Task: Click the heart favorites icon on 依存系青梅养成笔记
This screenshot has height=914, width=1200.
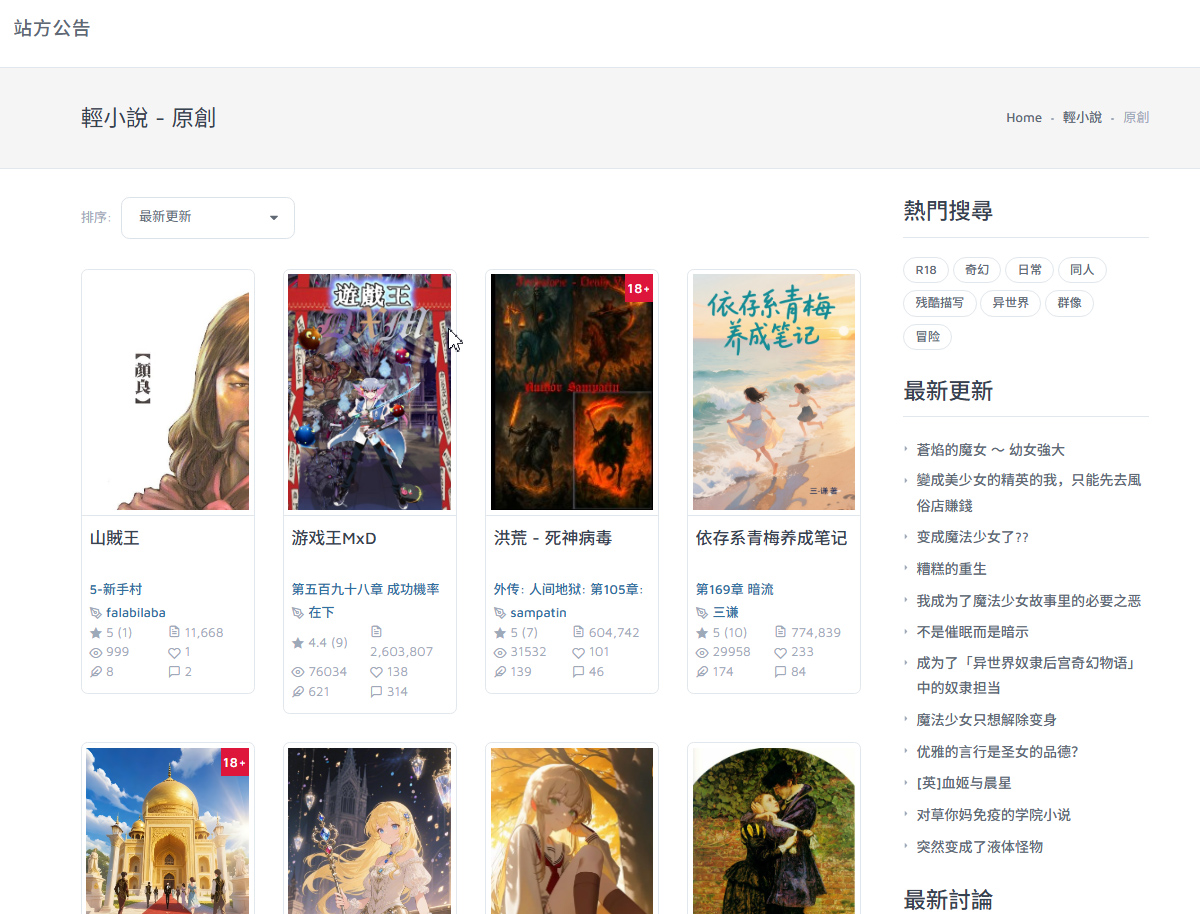Action: [780, 652]
